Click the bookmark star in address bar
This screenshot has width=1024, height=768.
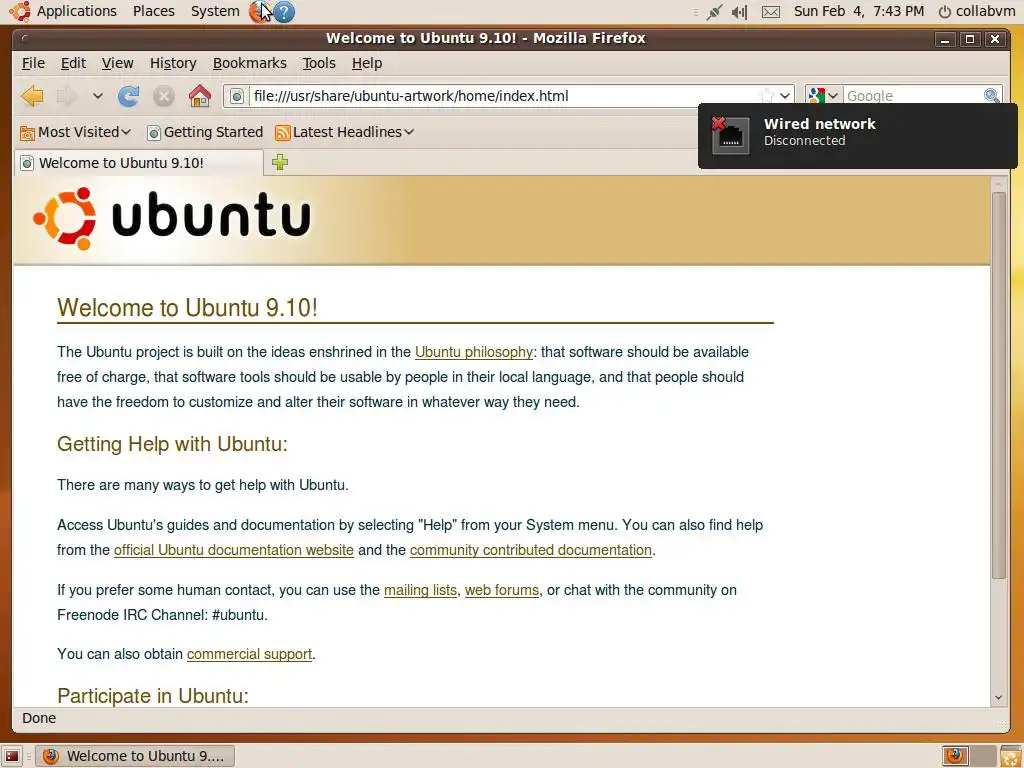(767, 96)
